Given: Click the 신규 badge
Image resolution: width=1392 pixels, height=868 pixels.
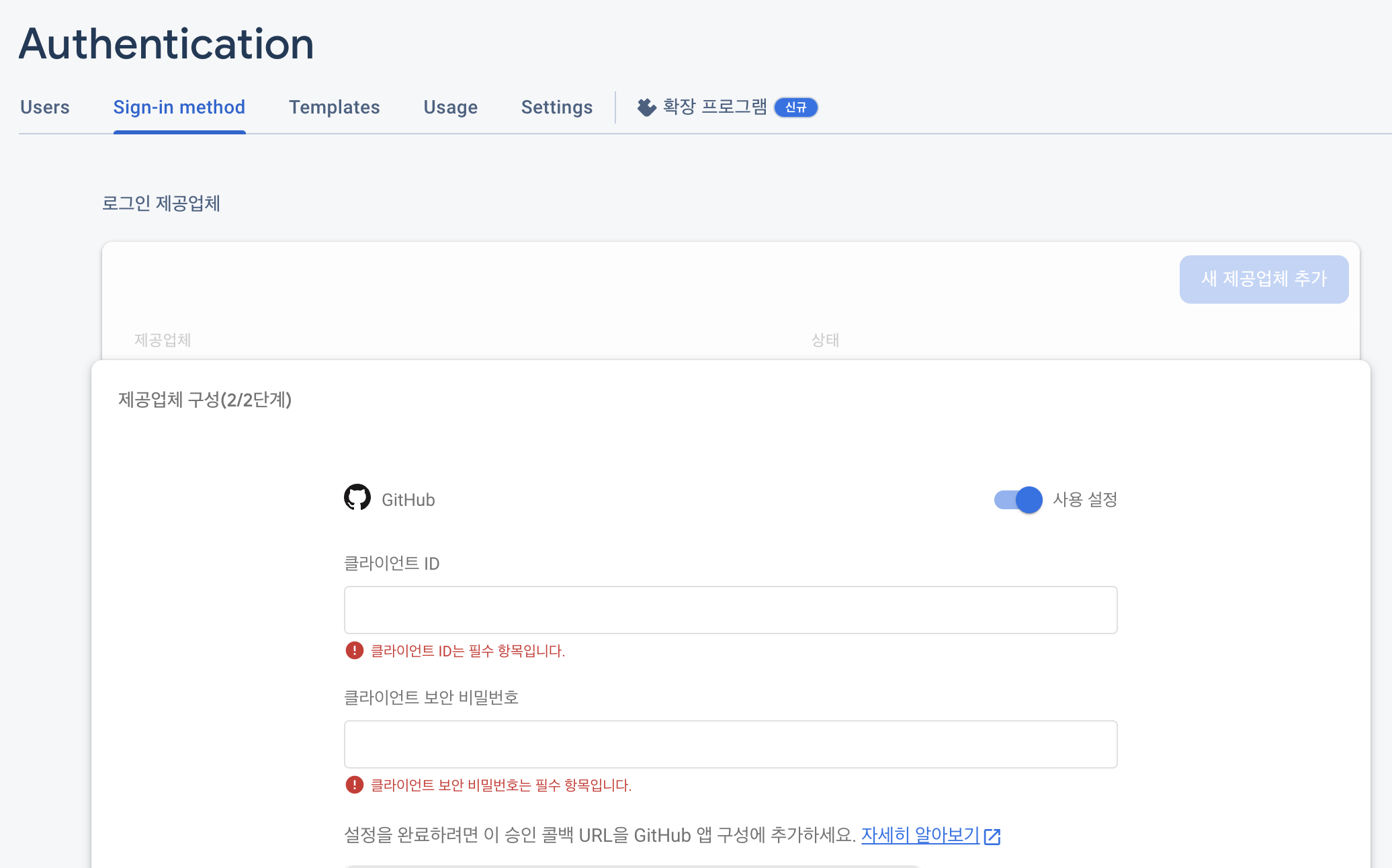Looking at the screenshot, I should pos(795,107).
